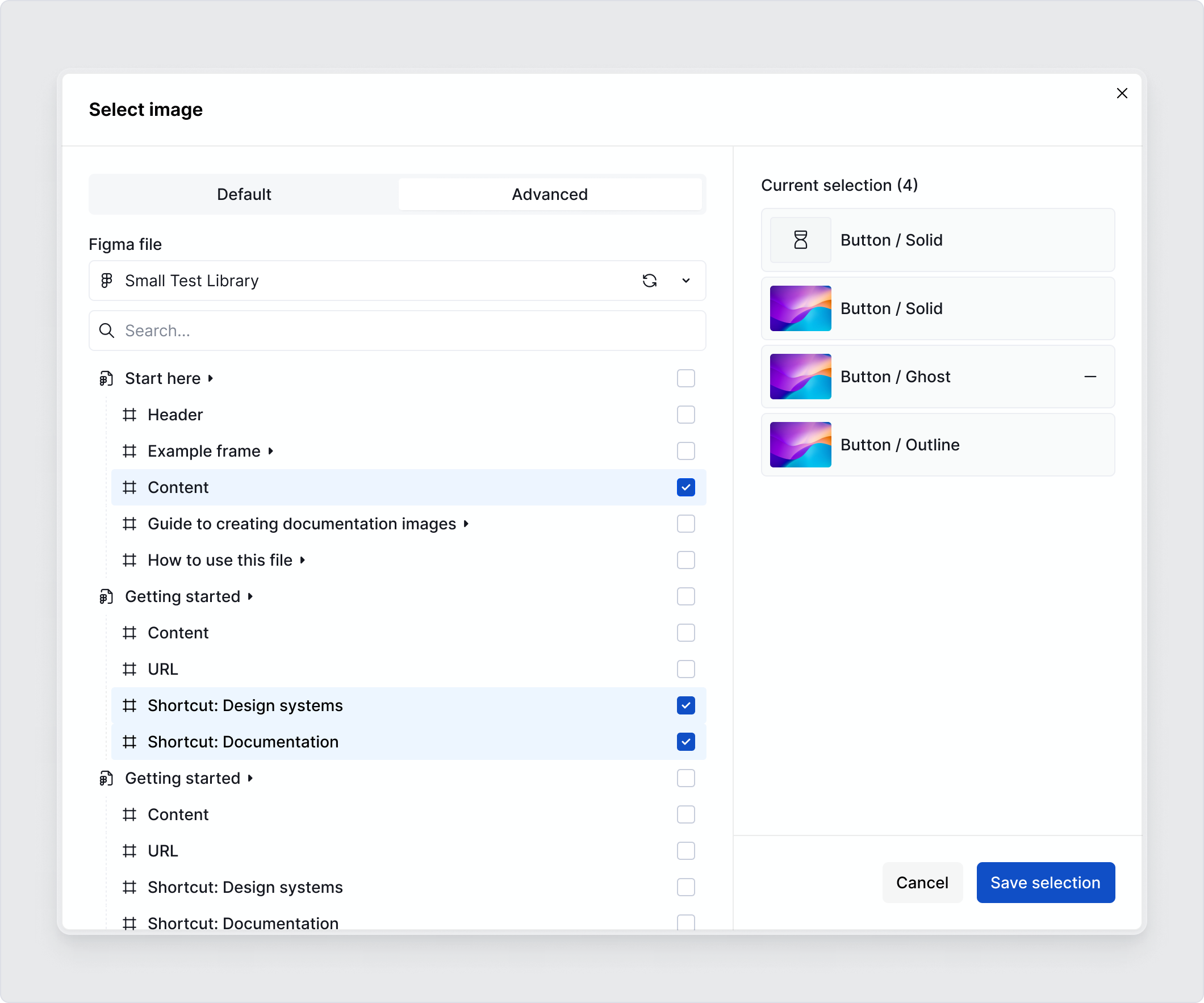The width and height of the screenshot is (1204, 1003).
Task: Expand the Start here page
Action: [210, 378]
